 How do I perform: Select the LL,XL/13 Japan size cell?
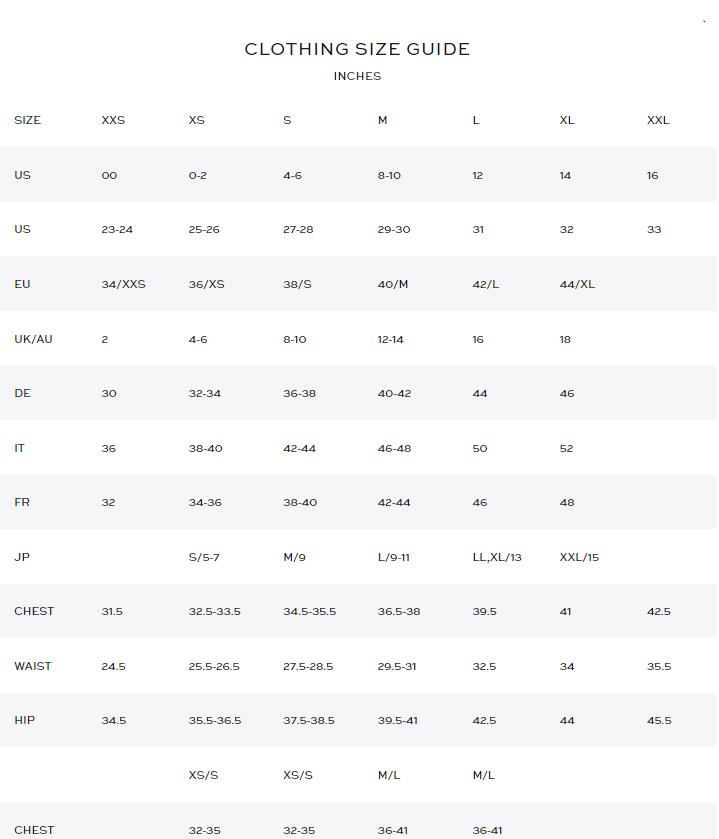[x=497, y=557]
